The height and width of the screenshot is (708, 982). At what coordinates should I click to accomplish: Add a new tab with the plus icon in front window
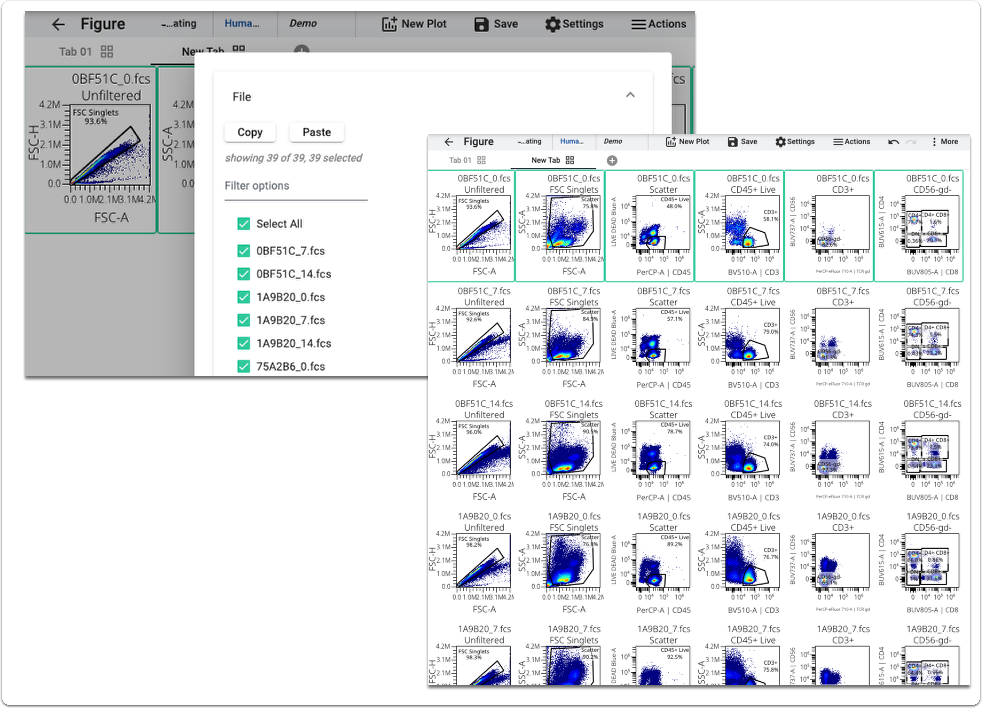(x=612, y=160)
